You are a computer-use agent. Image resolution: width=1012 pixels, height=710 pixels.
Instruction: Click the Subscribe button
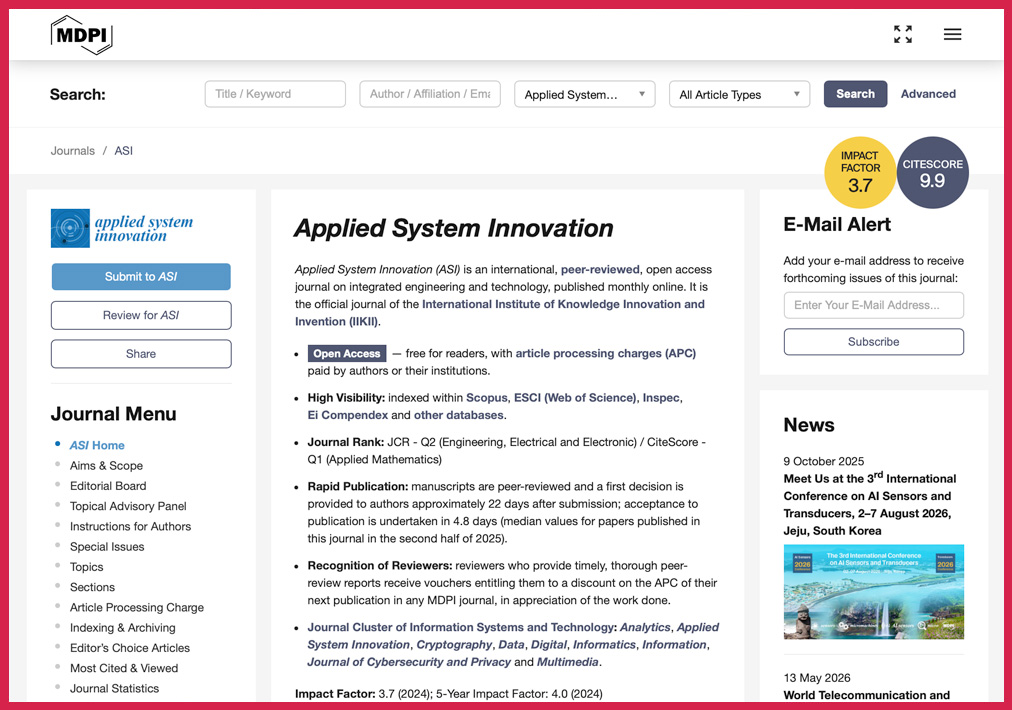pyautogui.click(x=873, y=342)
